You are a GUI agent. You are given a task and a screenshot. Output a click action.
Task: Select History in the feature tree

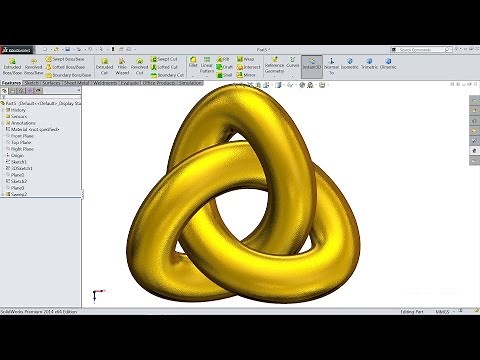(16, 110)
